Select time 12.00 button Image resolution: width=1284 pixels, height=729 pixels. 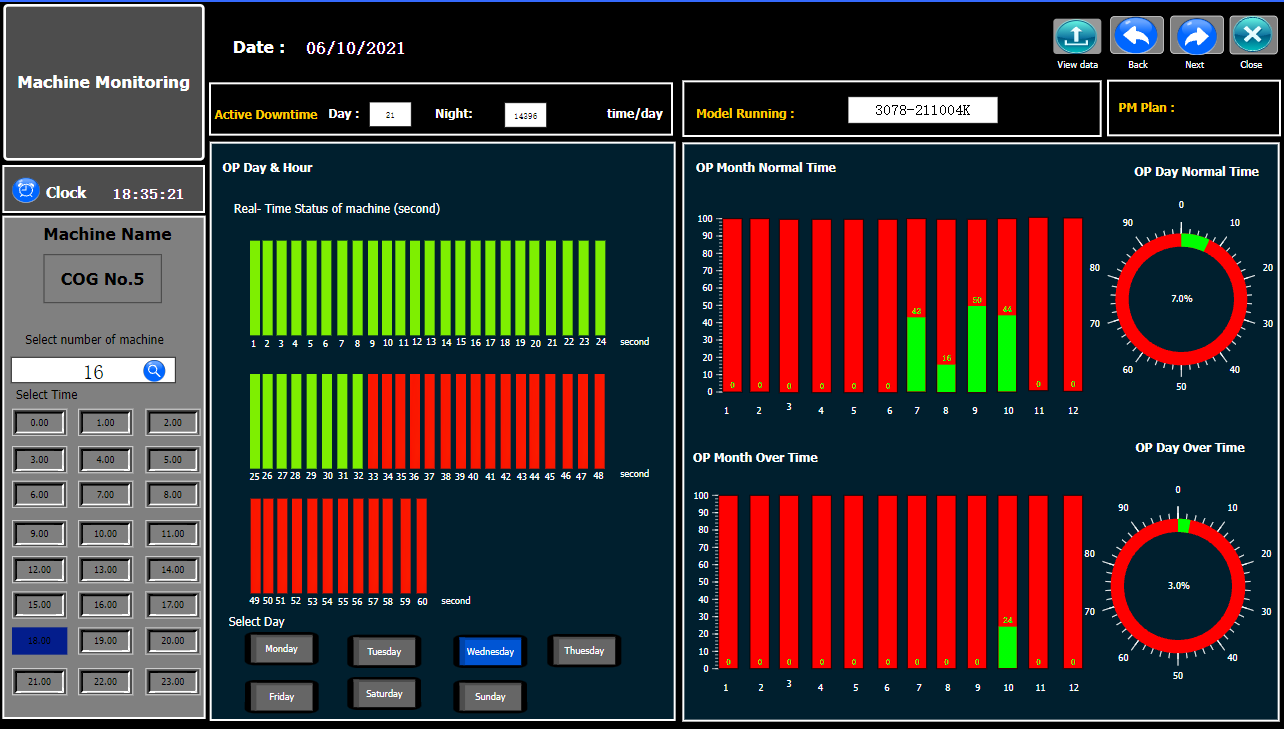pyautogui.click(x=39, y=570)
